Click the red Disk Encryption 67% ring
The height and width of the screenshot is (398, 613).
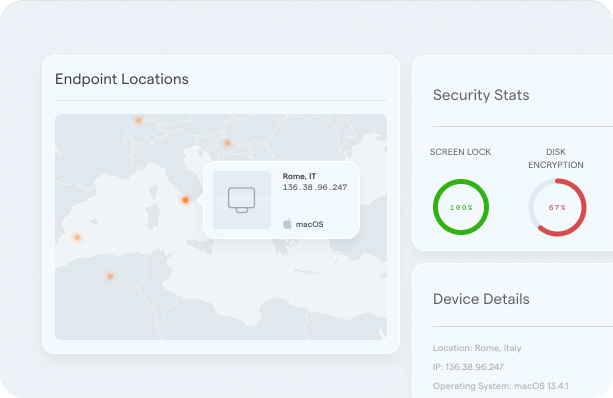point(557,207)
